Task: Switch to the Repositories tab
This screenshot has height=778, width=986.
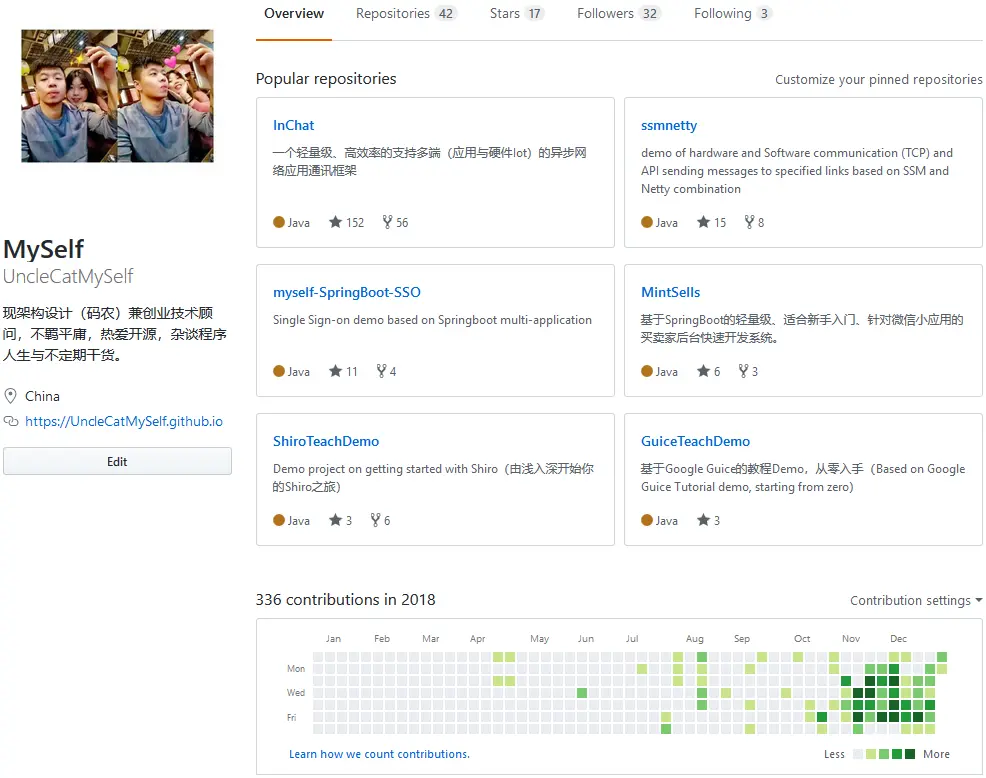Action: (x=406, y=14)
